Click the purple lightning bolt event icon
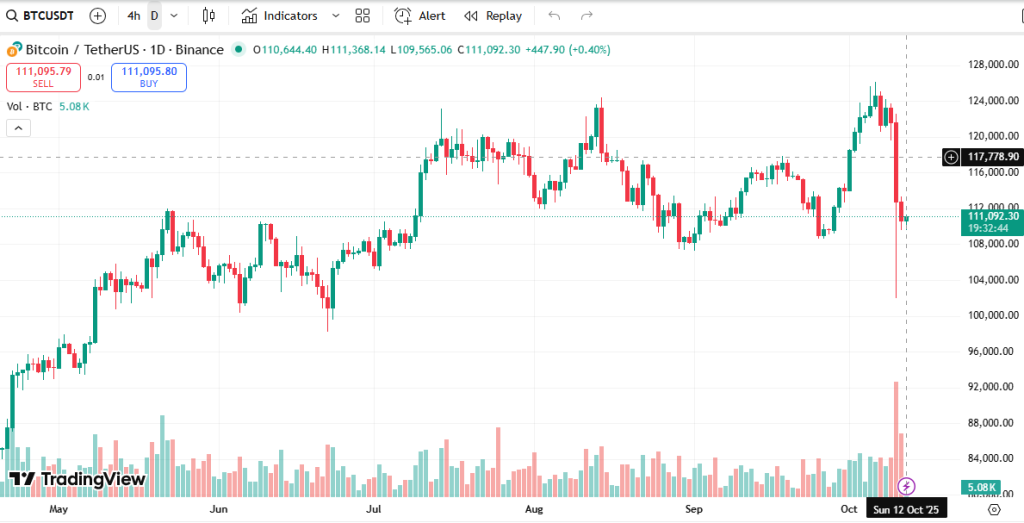1024x523 pixels. [x=906, y=486]
